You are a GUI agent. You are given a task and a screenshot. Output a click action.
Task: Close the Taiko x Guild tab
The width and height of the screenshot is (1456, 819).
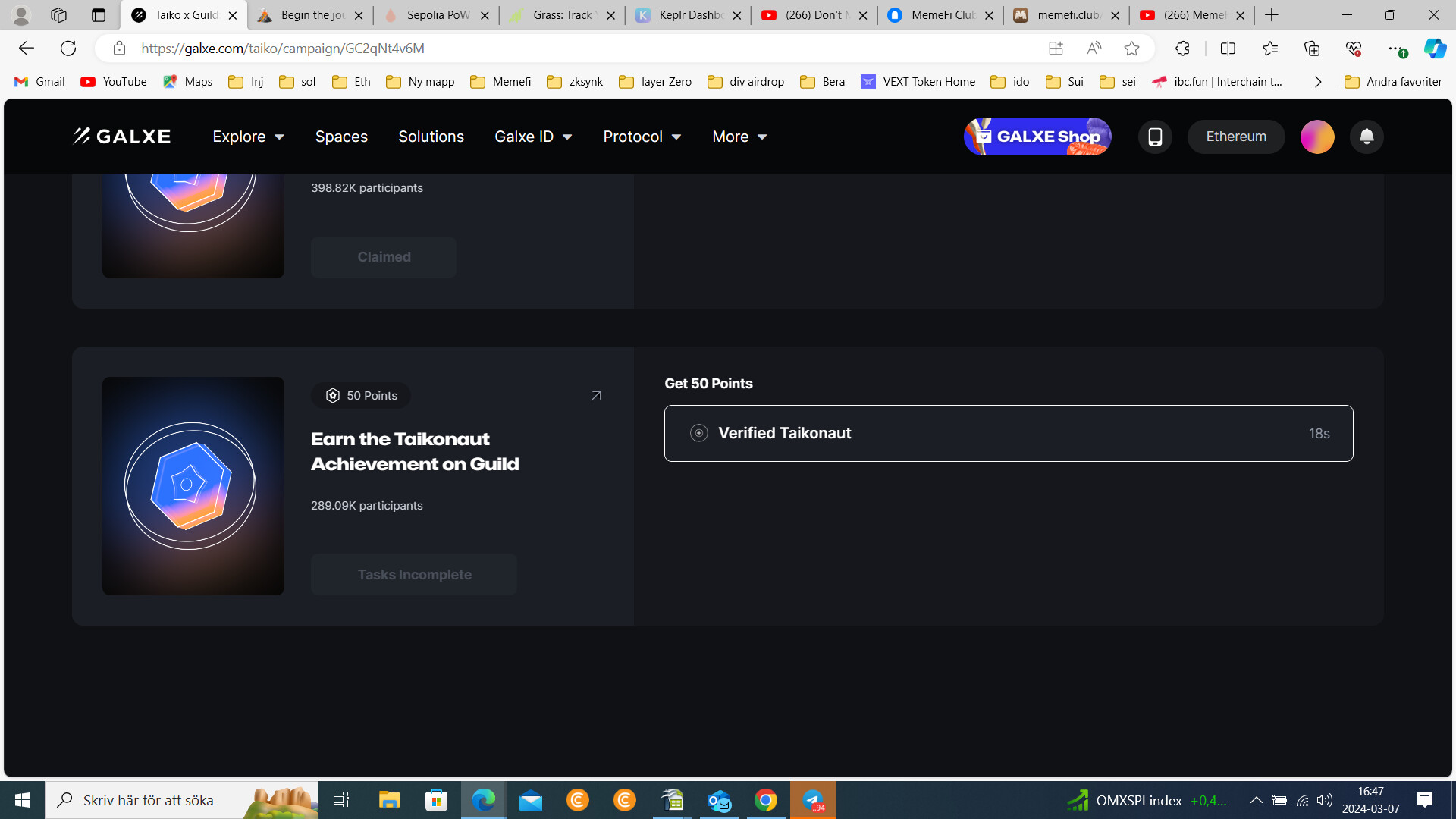[x=233, y=15]
